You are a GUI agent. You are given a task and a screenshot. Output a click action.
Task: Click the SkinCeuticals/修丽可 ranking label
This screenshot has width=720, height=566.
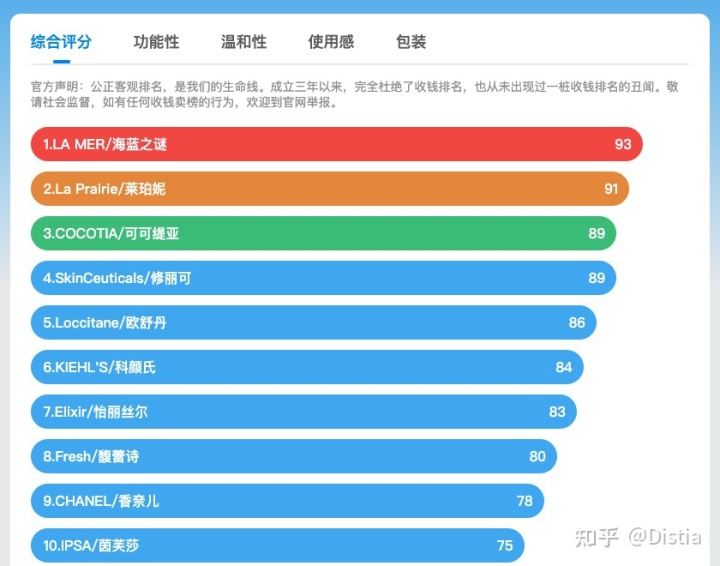pyautogui.click(x=117, y=278)
